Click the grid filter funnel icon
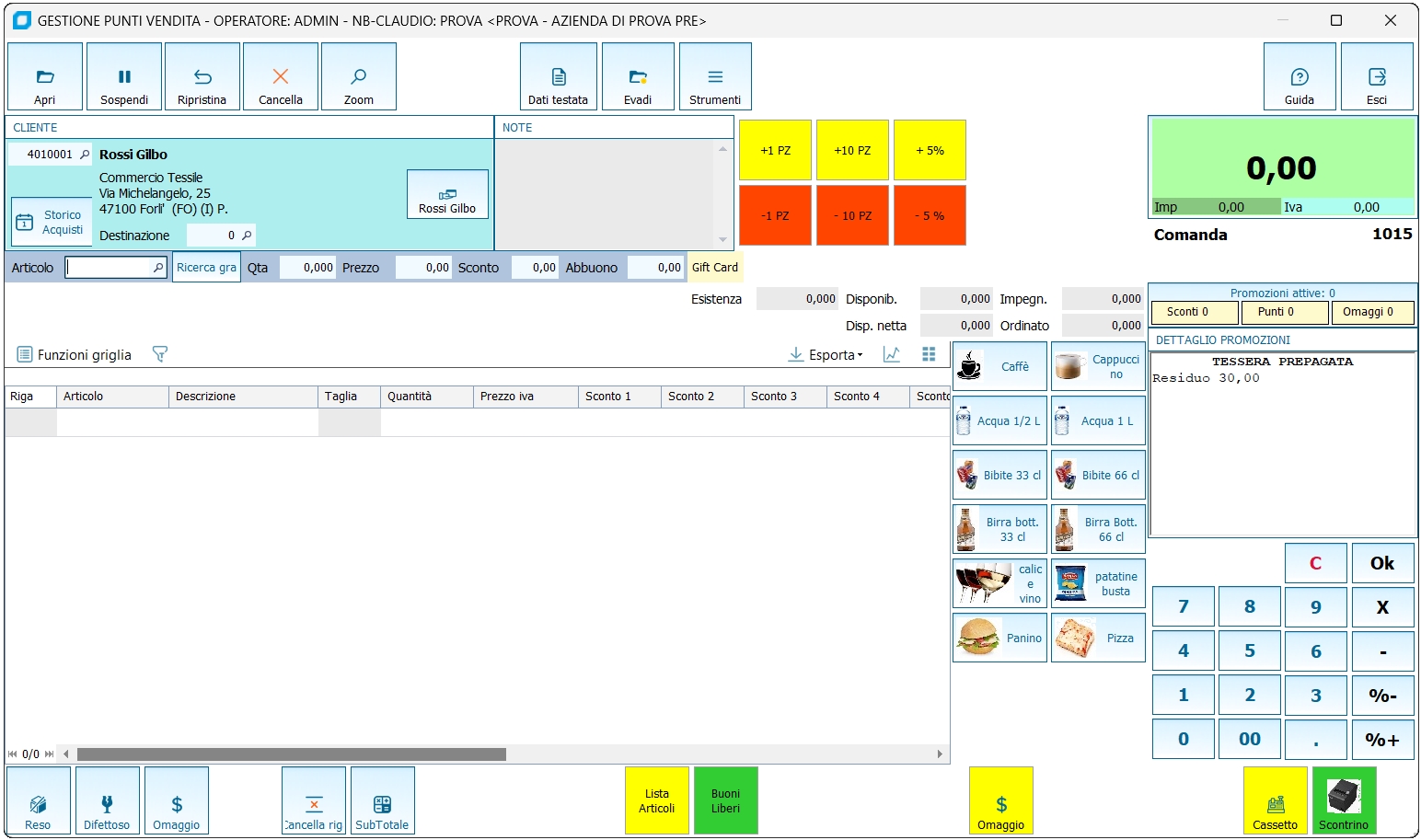This screenshot has height=840, width=1421. coord(160,354)
